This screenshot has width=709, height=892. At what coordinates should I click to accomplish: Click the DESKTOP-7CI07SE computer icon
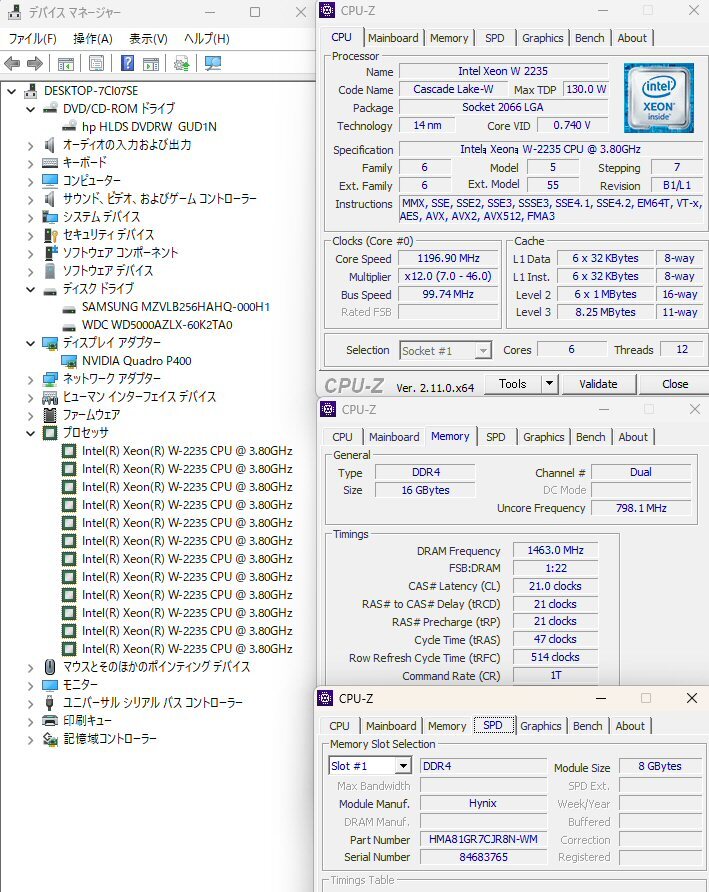coord(31,91)
